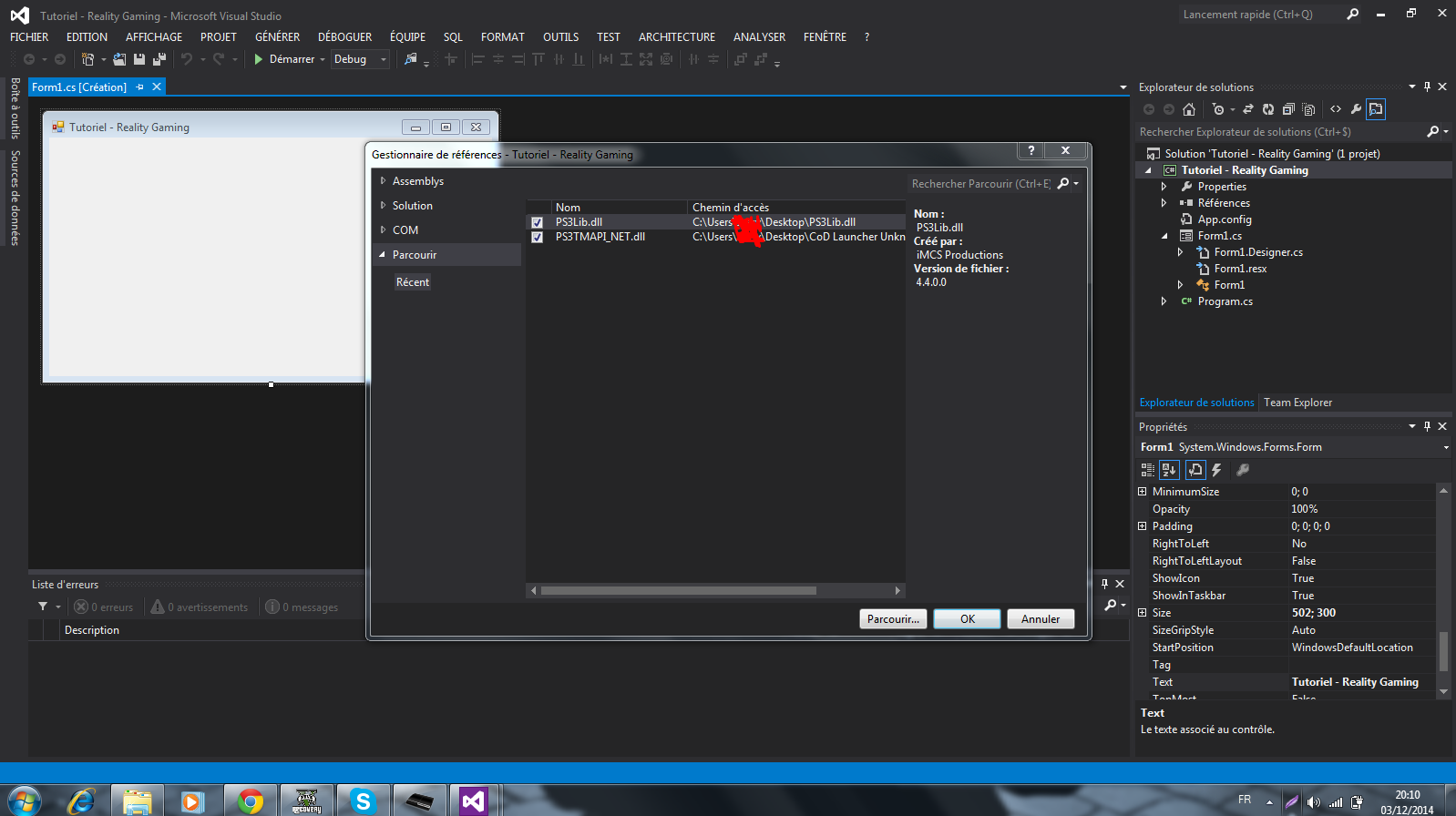The image size is (1456, 816).
Task: Switch to the Team Explorer tab
Action: (x=1297, y=403)
